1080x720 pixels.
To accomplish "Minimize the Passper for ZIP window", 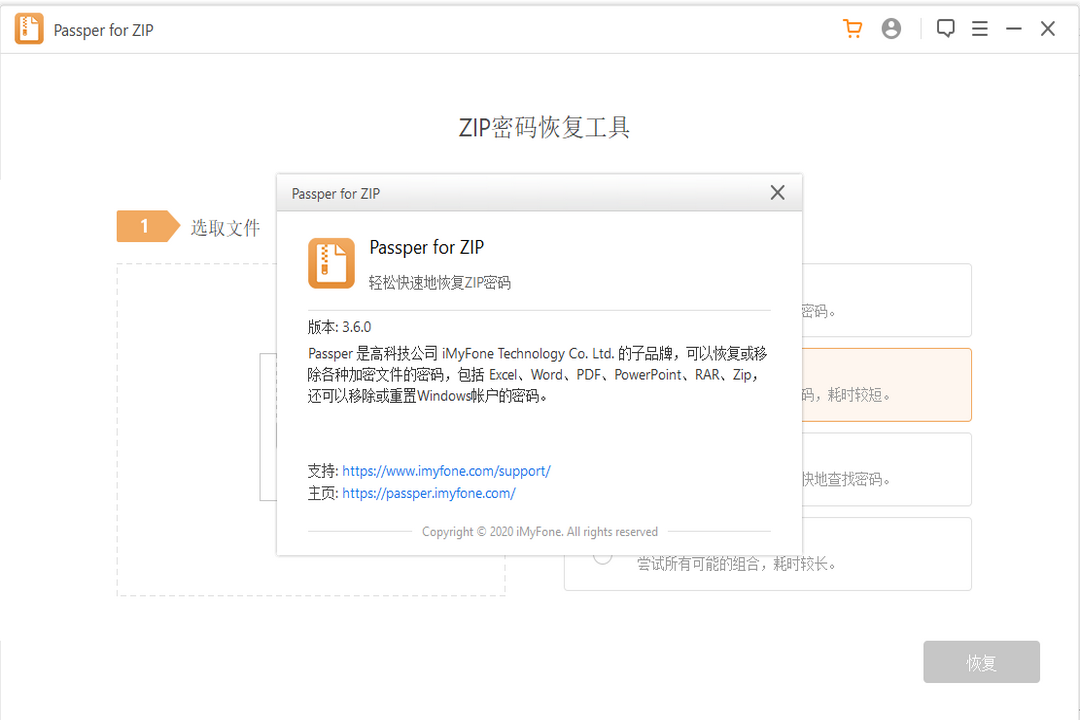I will (x=1013, y=28).
